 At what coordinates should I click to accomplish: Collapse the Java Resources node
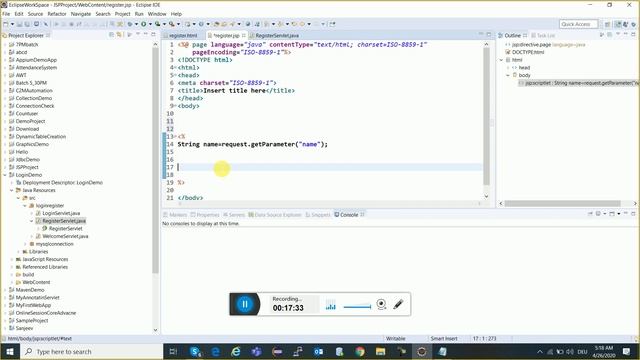point(12,190)
